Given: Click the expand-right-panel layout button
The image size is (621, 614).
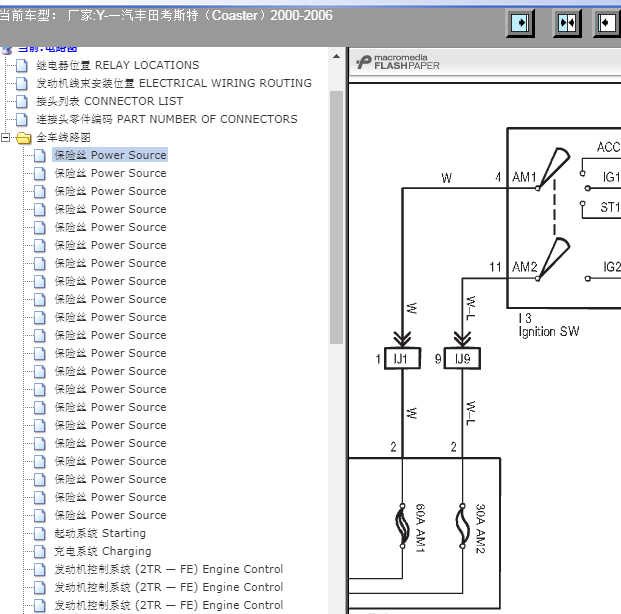Looking at the screenshot, I should pos(608,23).
